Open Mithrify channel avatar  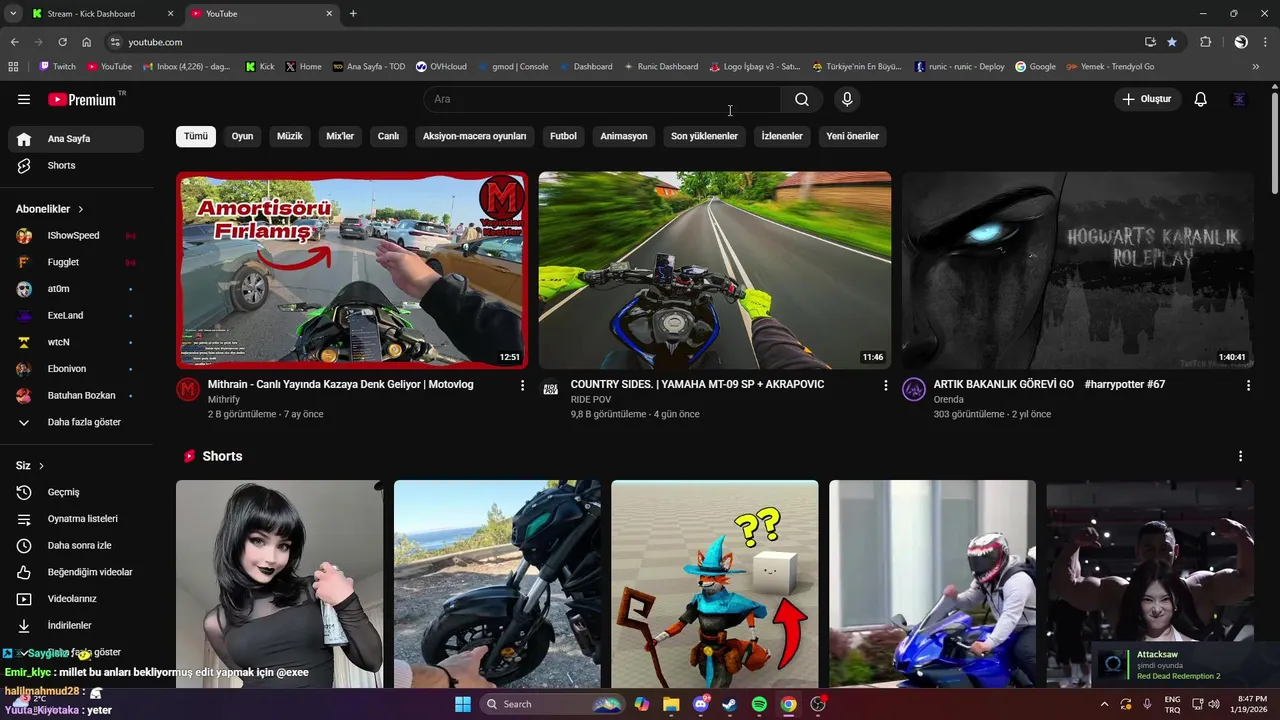(x=188, y=389)
